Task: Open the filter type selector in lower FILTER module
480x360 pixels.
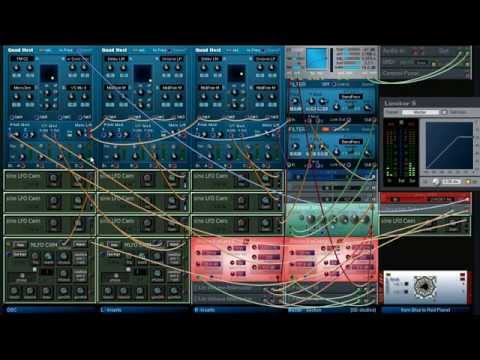Action: pos(350,142)
